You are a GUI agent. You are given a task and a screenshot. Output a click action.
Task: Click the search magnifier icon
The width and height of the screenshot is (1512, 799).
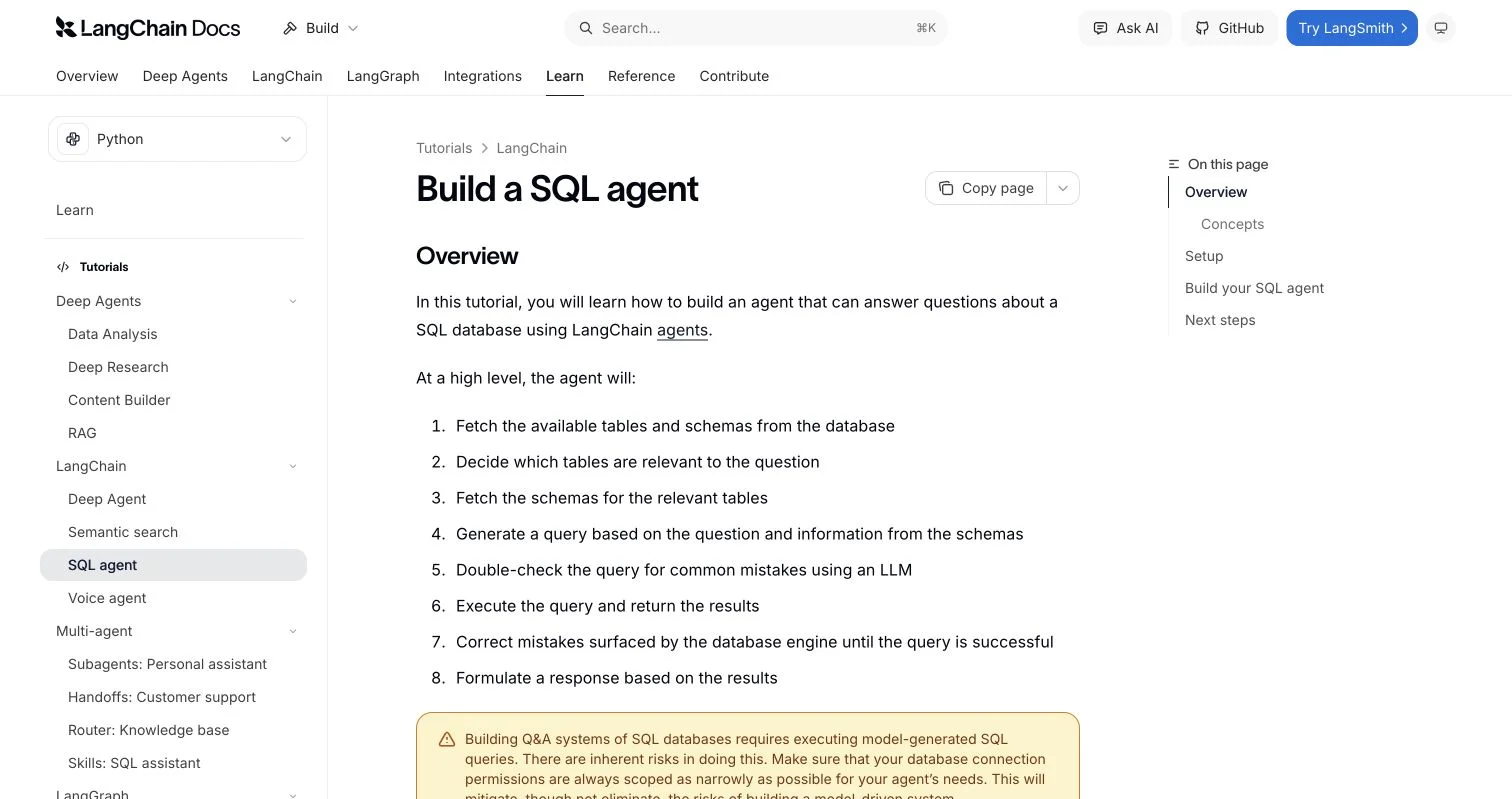click(586, 28)
